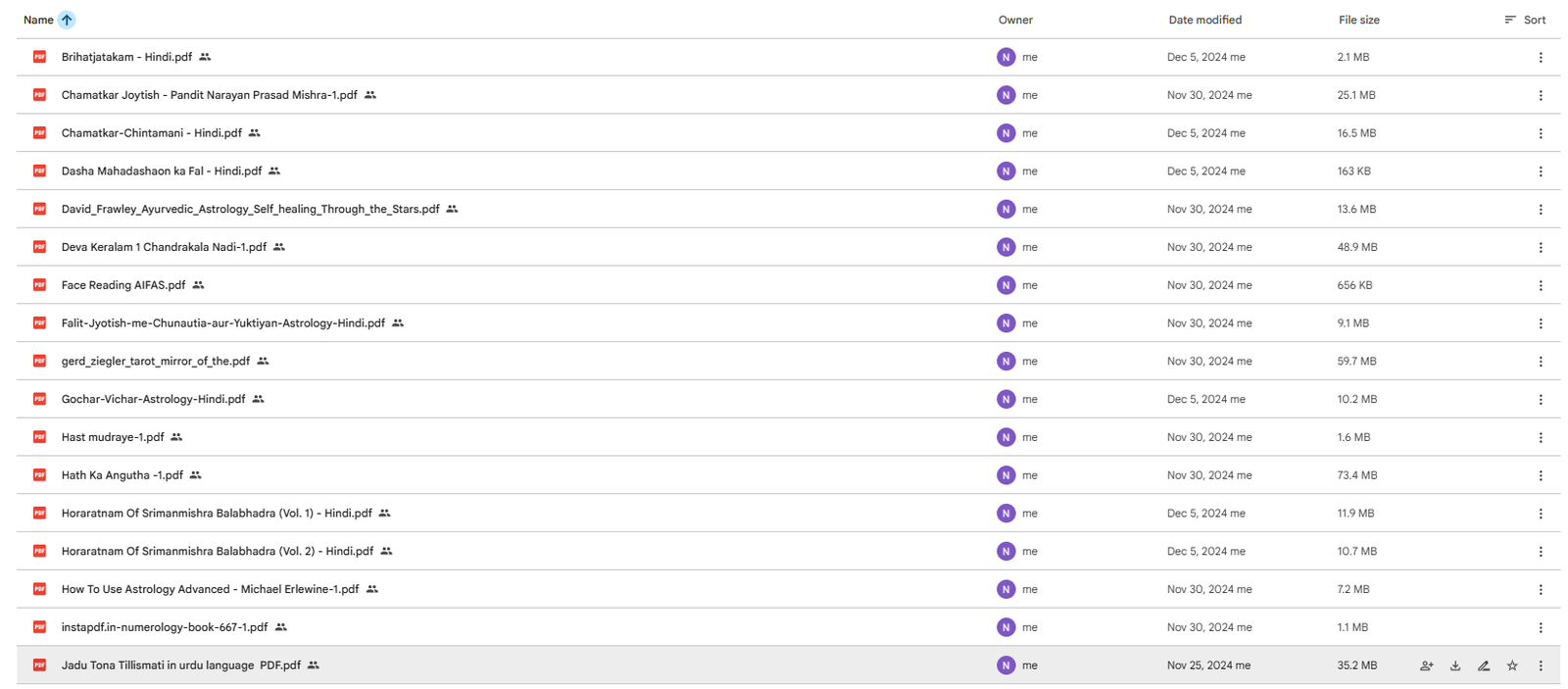Click the File size column header
The width and height of the screenshot is (1568, 689).
click(1358, 20)
